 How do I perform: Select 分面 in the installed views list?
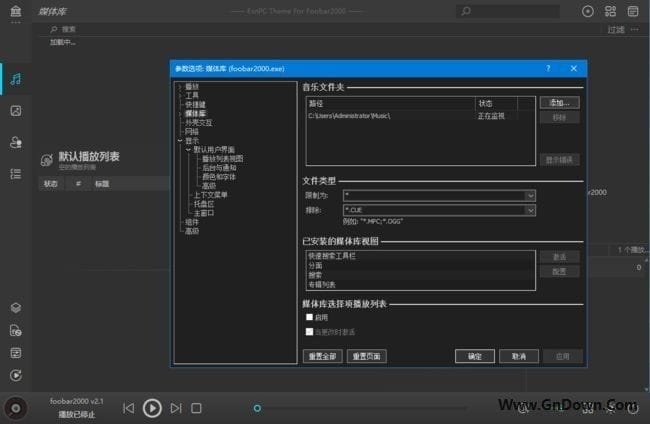(420, 266)
